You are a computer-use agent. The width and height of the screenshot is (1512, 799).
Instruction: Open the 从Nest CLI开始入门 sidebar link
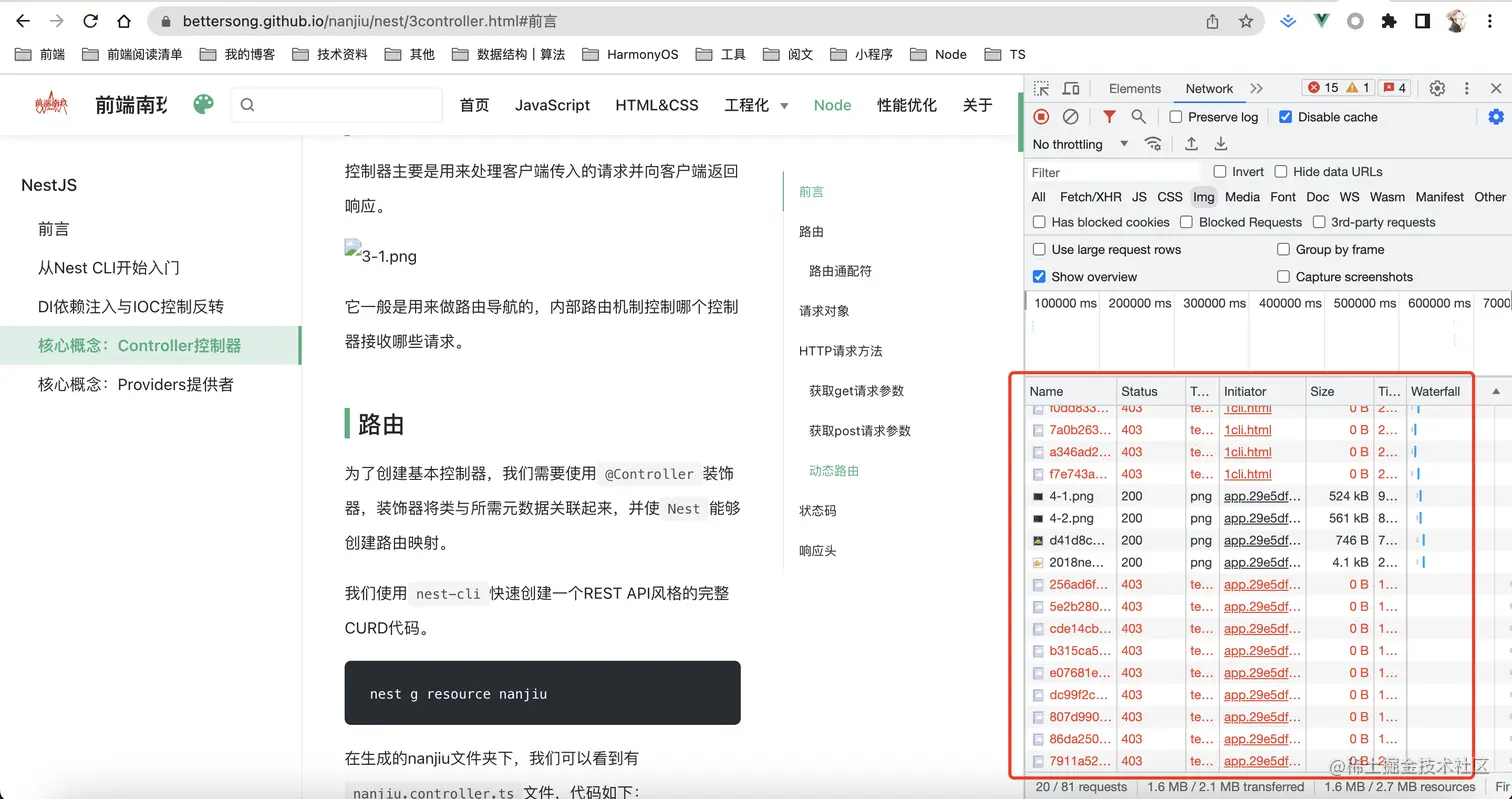(109, 268)
